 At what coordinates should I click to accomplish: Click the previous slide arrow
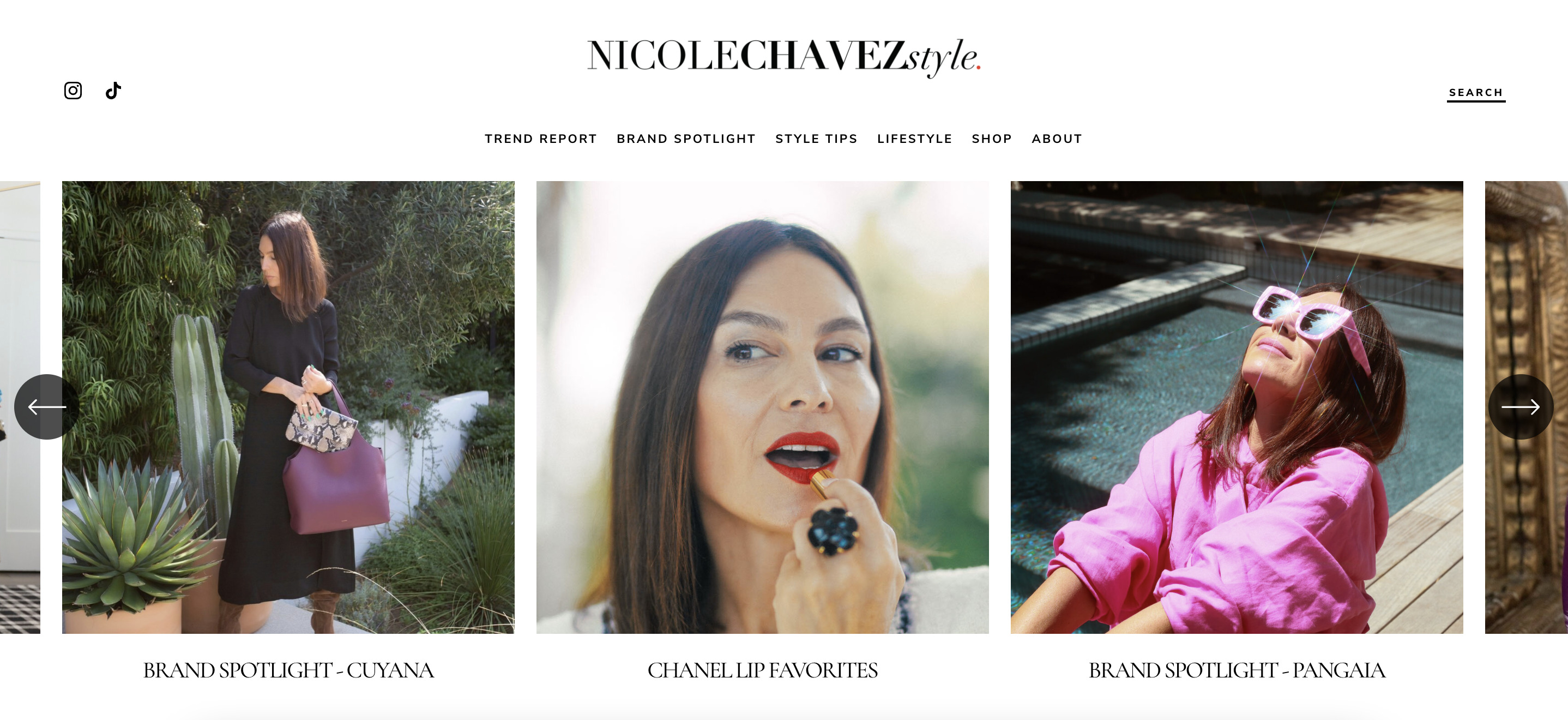[47, 407]
